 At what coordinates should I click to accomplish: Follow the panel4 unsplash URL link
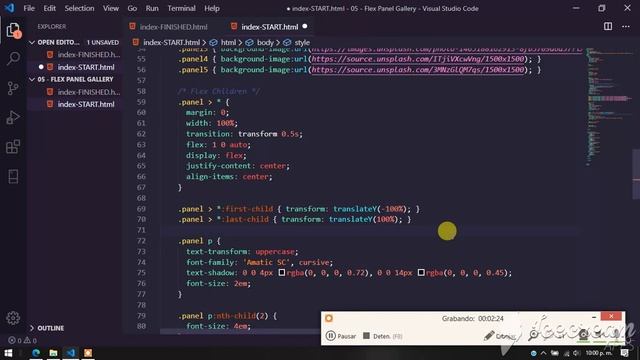pos(418,59)
